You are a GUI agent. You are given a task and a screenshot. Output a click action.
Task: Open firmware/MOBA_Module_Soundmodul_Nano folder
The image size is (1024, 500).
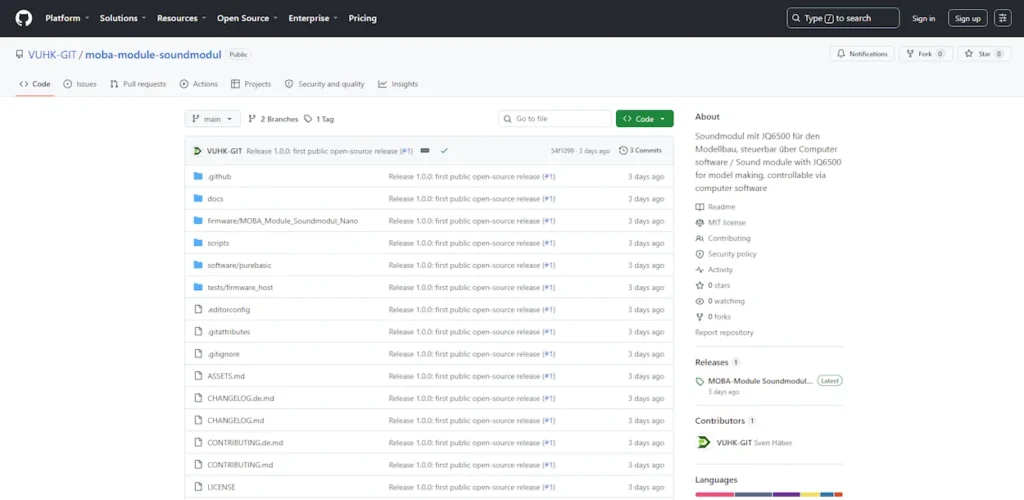point(282,221)
